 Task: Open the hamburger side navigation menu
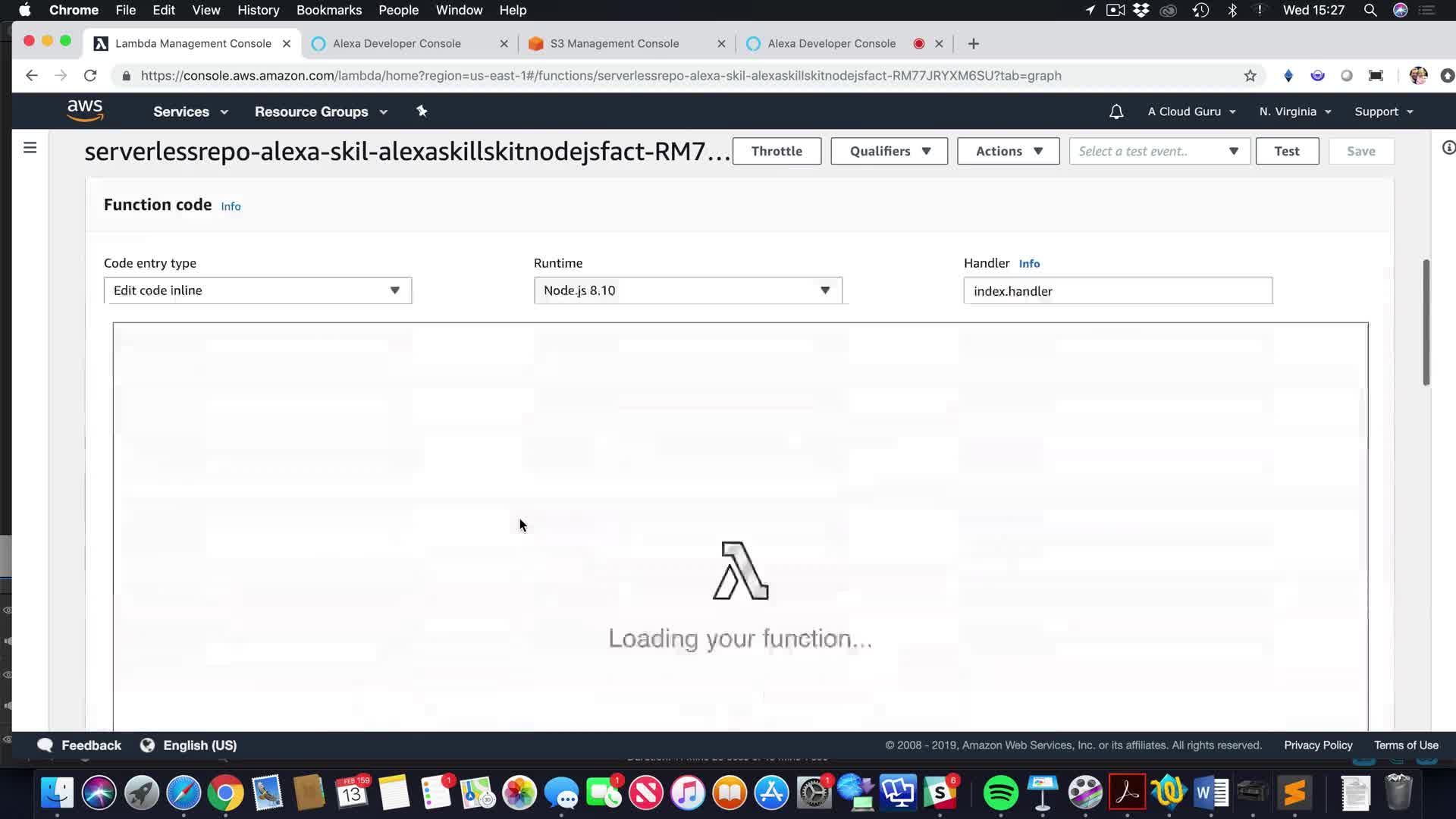pos(30,148)
